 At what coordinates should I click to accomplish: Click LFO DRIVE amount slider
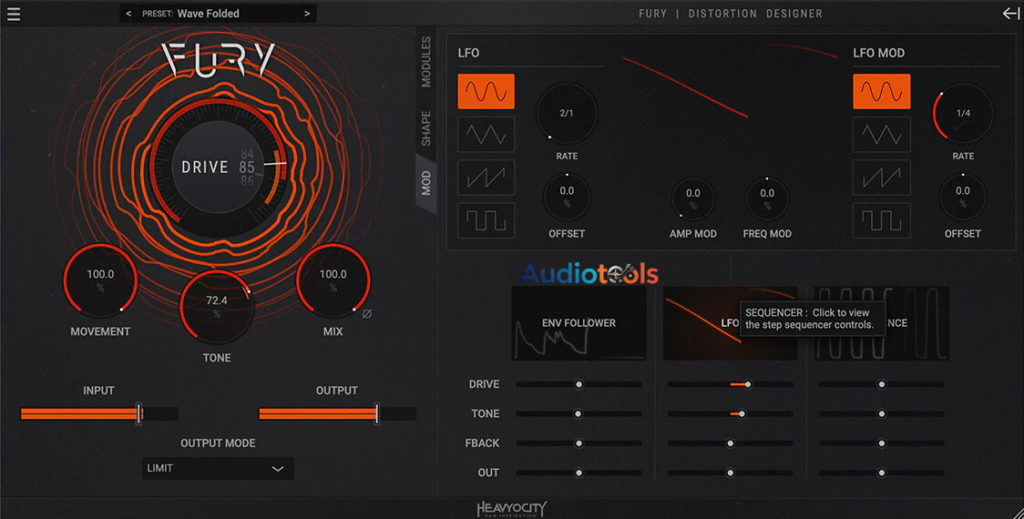pyautogui.click(x=730, y=385)
